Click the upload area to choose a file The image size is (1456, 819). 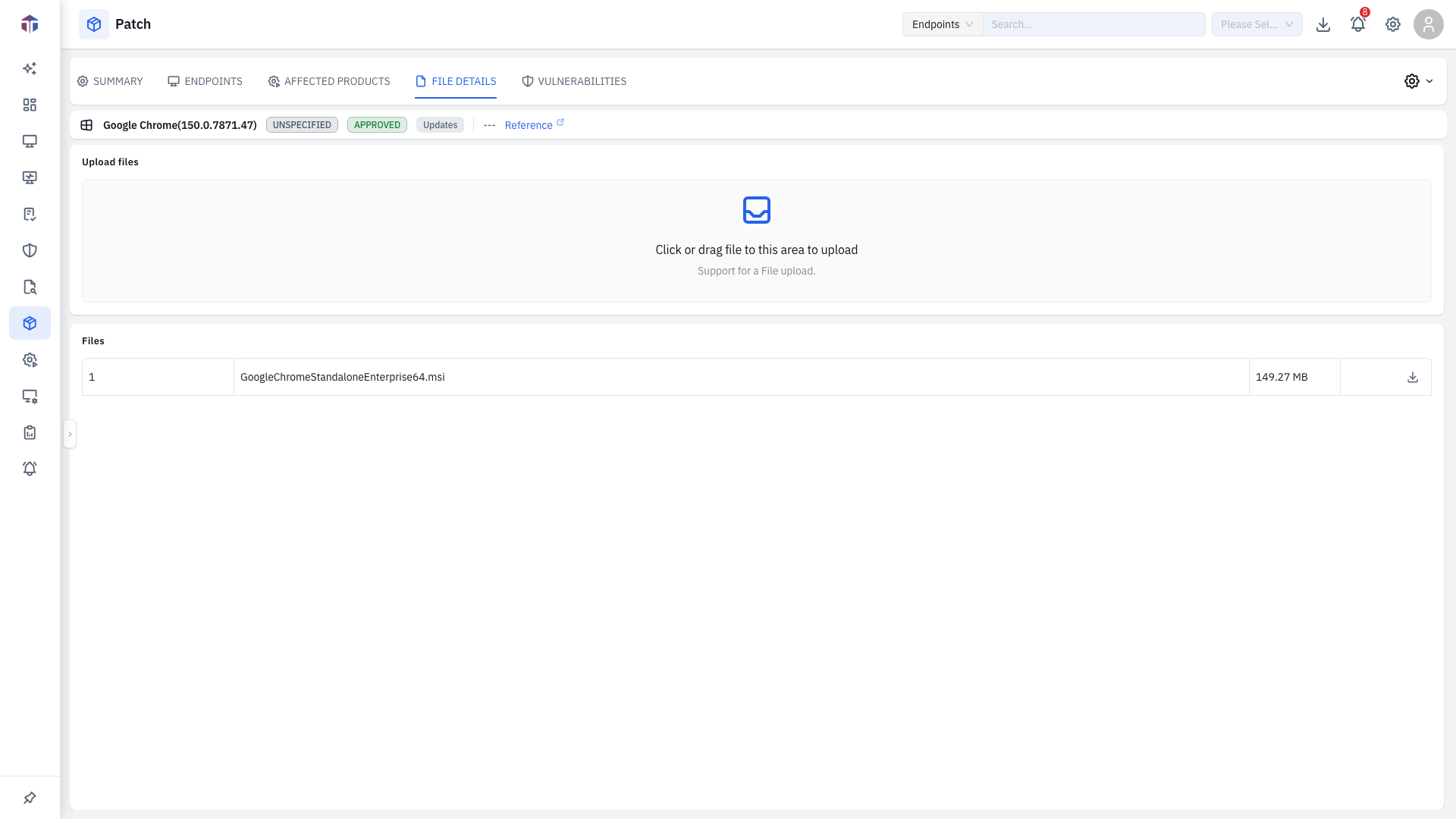tap(757, 240)
